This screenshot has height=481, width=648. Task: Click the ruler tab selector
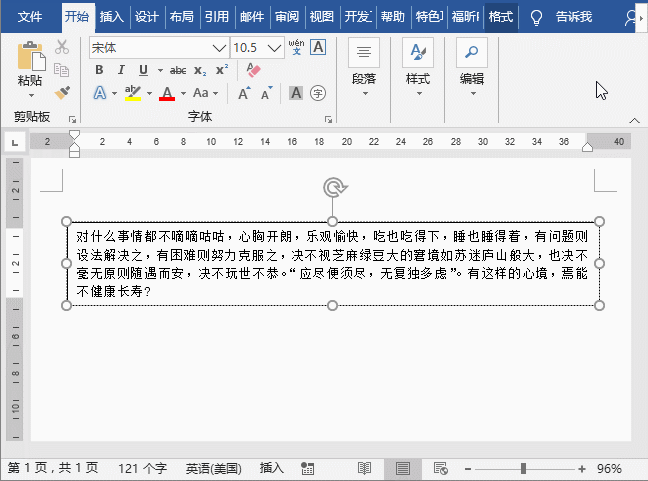click(15, 143)
